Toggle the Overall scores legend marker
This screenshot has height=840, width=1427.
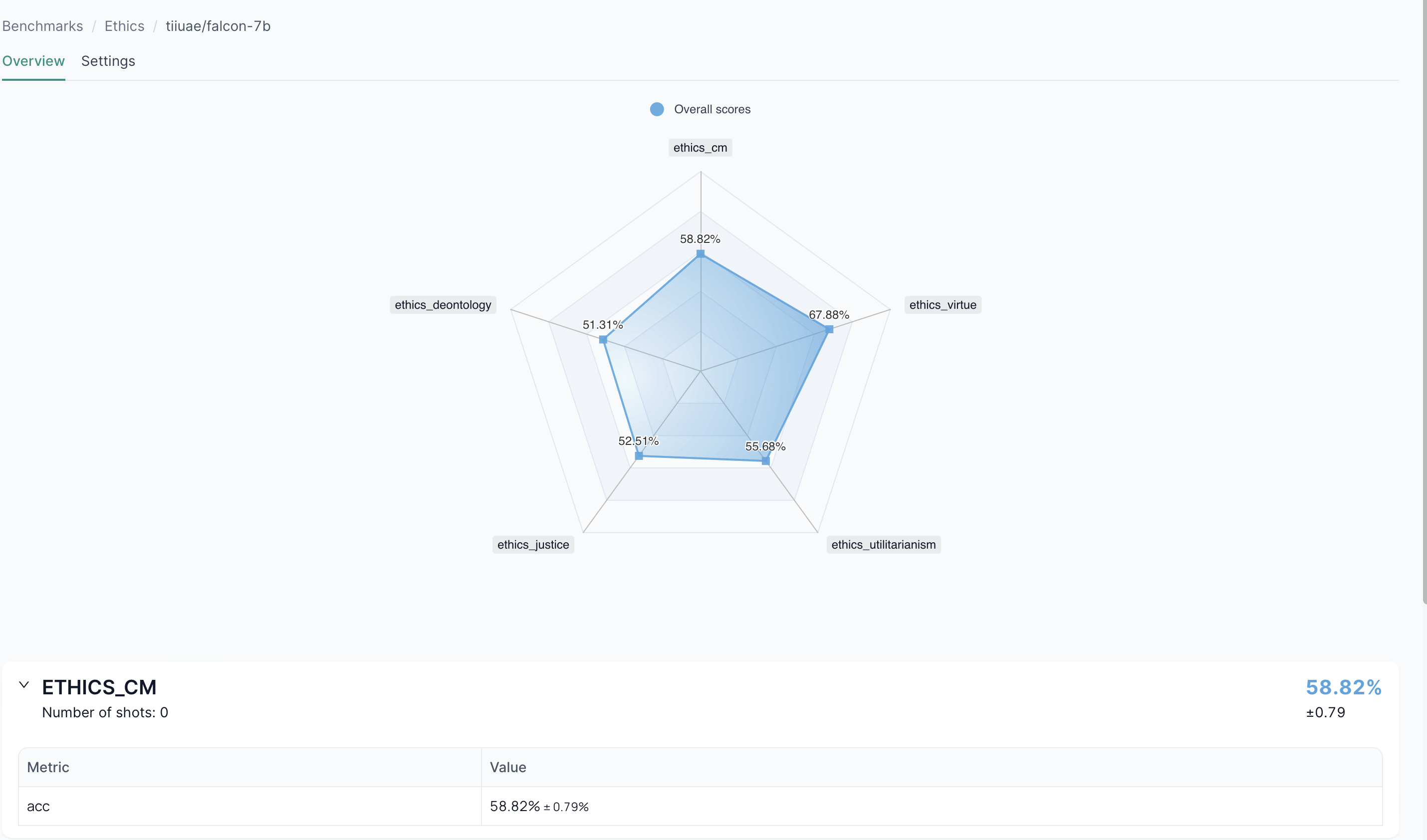657,109
